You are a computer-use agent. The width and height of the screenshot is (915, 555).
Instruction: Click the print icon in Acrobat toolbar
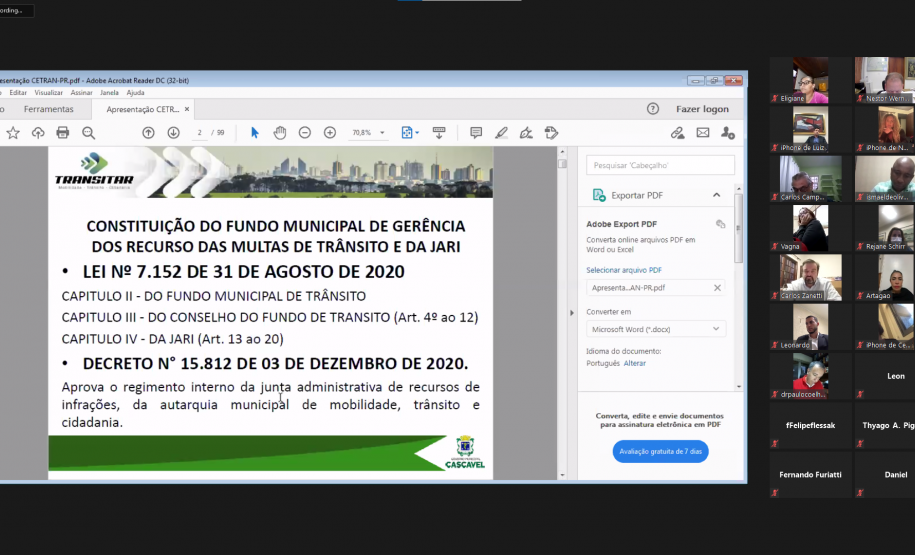pos(63,133)
